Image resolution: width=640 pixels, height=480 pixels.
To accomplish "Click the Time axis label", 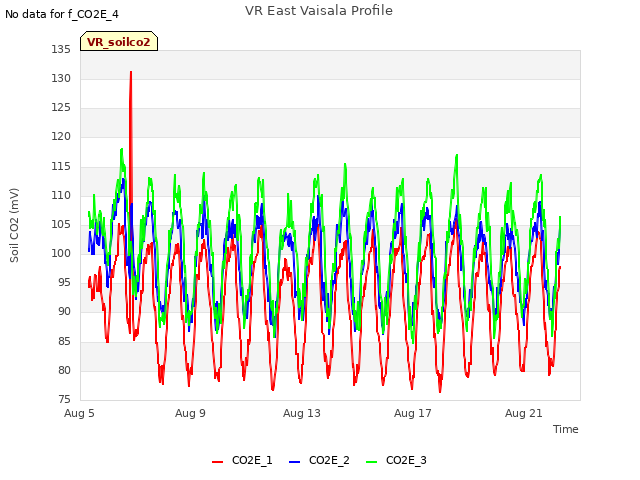I will coord(565,429).
